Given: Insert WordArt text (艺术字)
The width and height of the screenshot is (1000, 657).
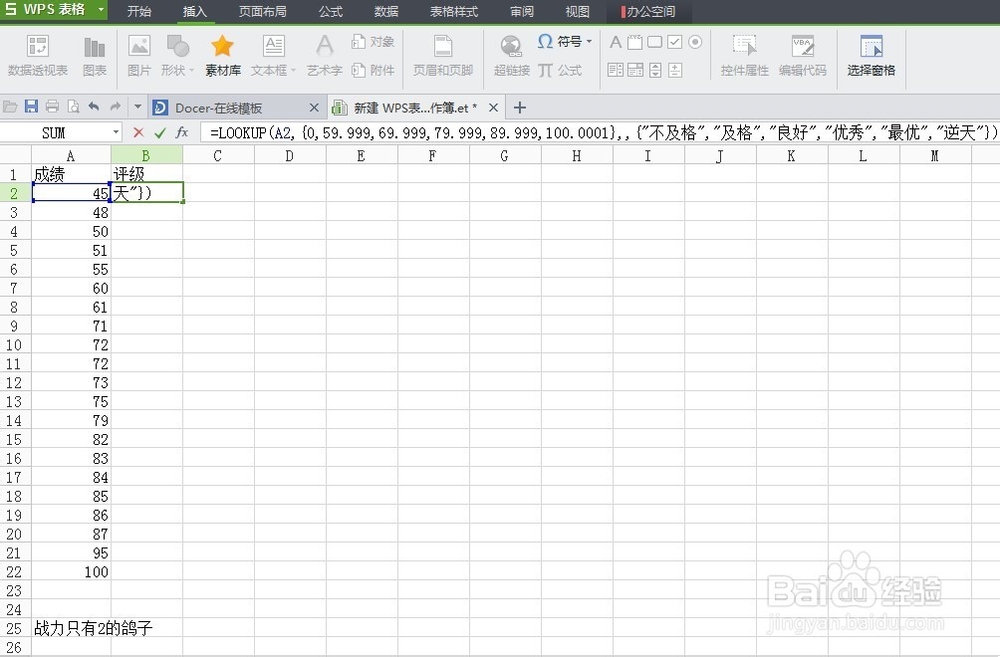Looking at the screenshot, I should click(x=324, y=55).
